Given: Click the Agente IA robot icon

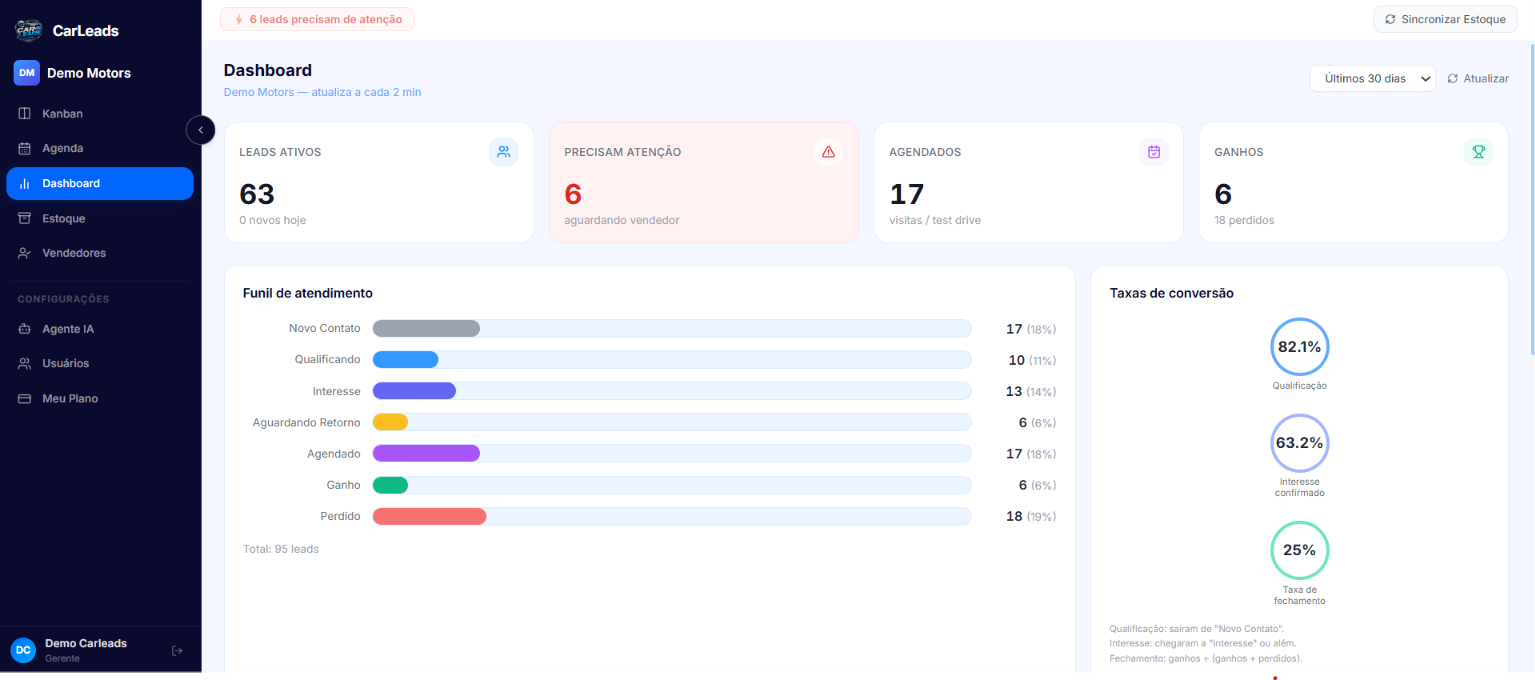Looking at the screenshot, I should tap(25, 329).
